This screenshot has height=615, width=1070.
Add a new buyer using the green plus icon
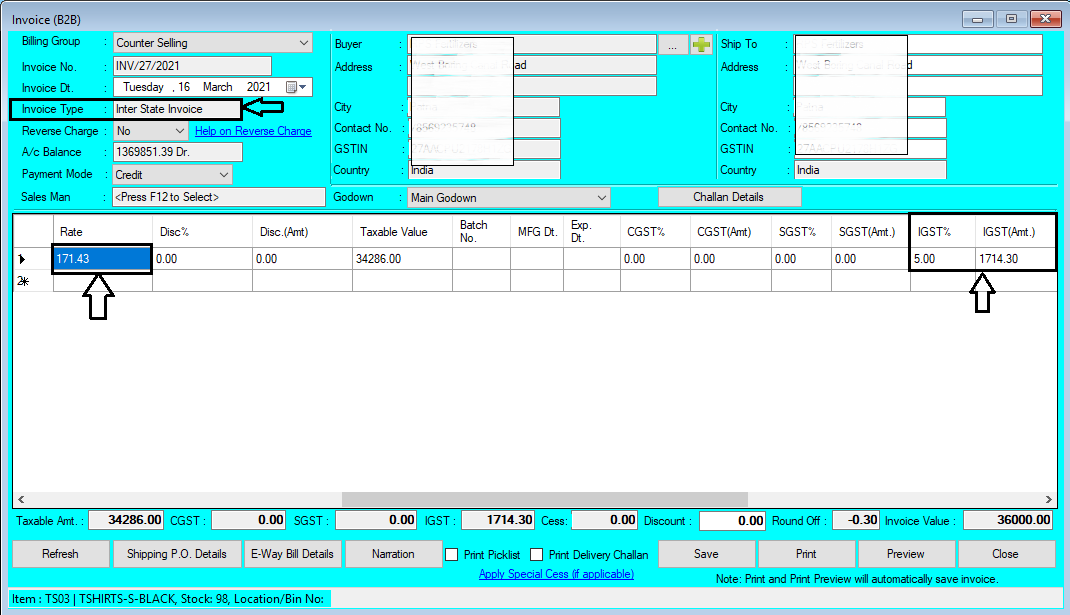click(700, 43)
